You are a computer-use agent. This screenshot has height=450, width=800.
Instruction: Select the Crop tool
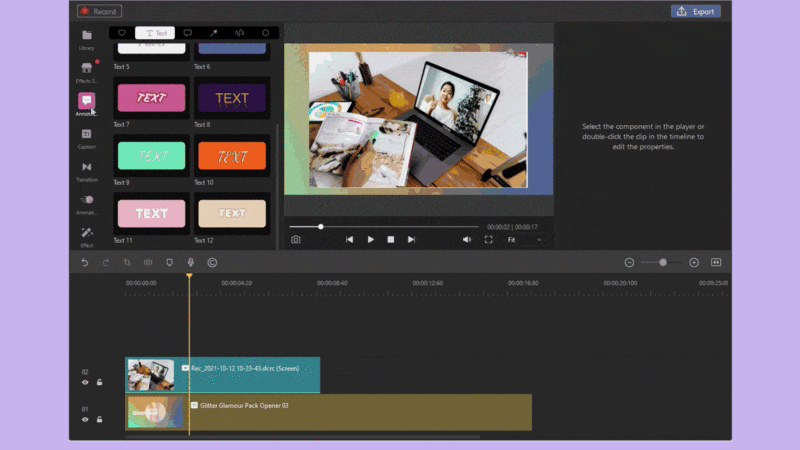coord(127,262)
